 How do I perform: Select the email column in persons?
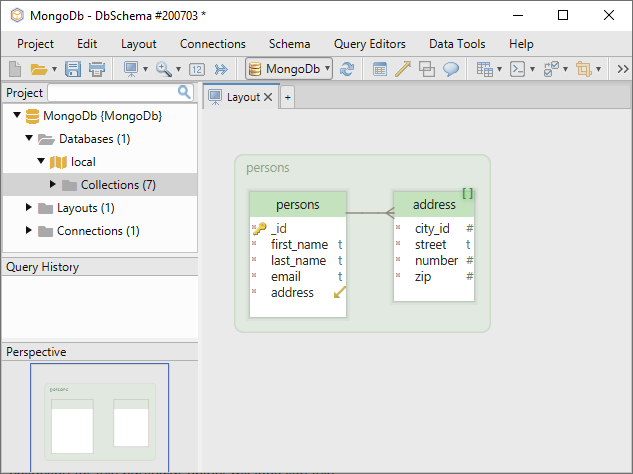[x=298, y=277]
